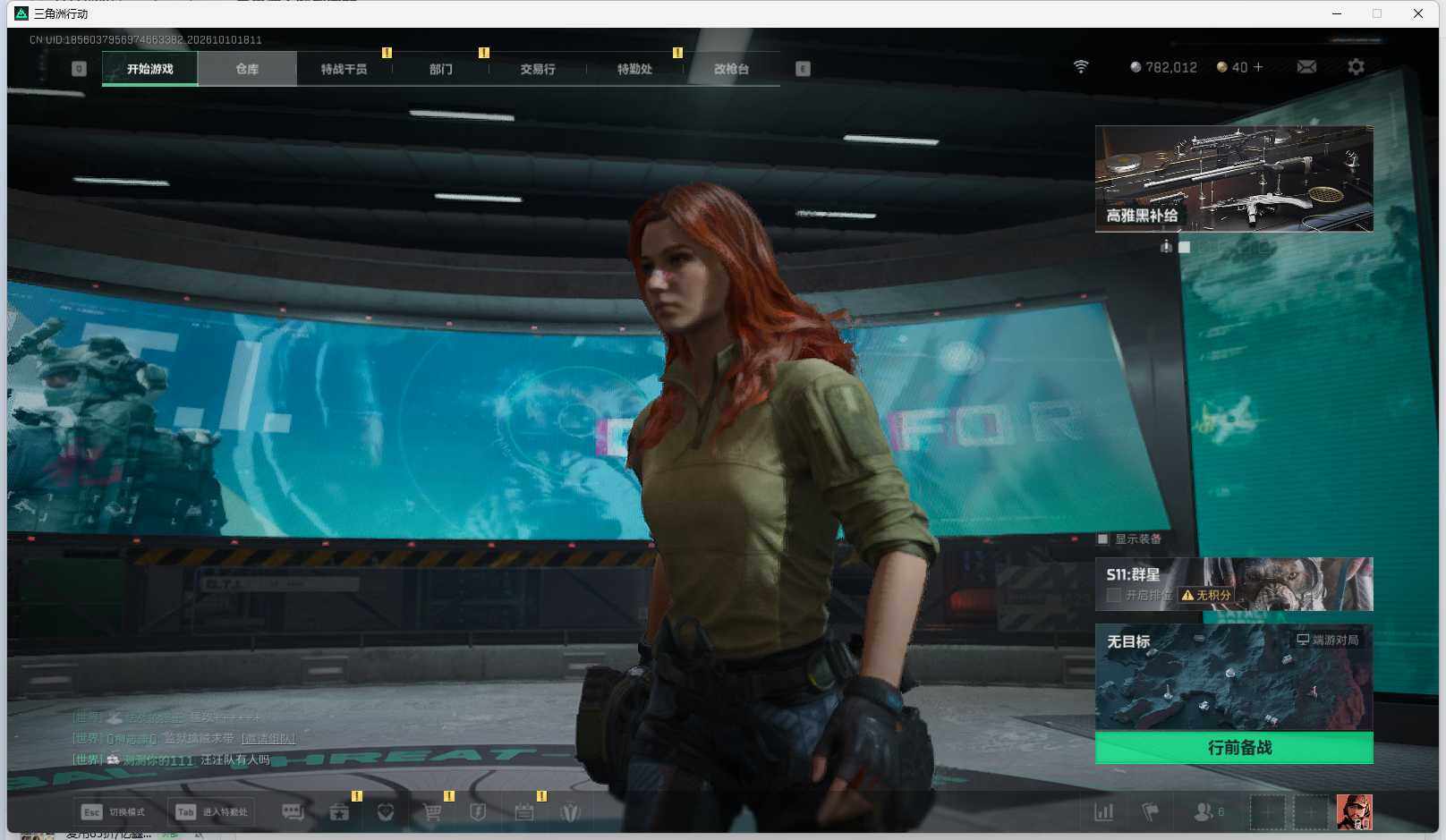Open the star briefcase icon in bottom bar
This screenshot has height=840, width=1446.
339,812
